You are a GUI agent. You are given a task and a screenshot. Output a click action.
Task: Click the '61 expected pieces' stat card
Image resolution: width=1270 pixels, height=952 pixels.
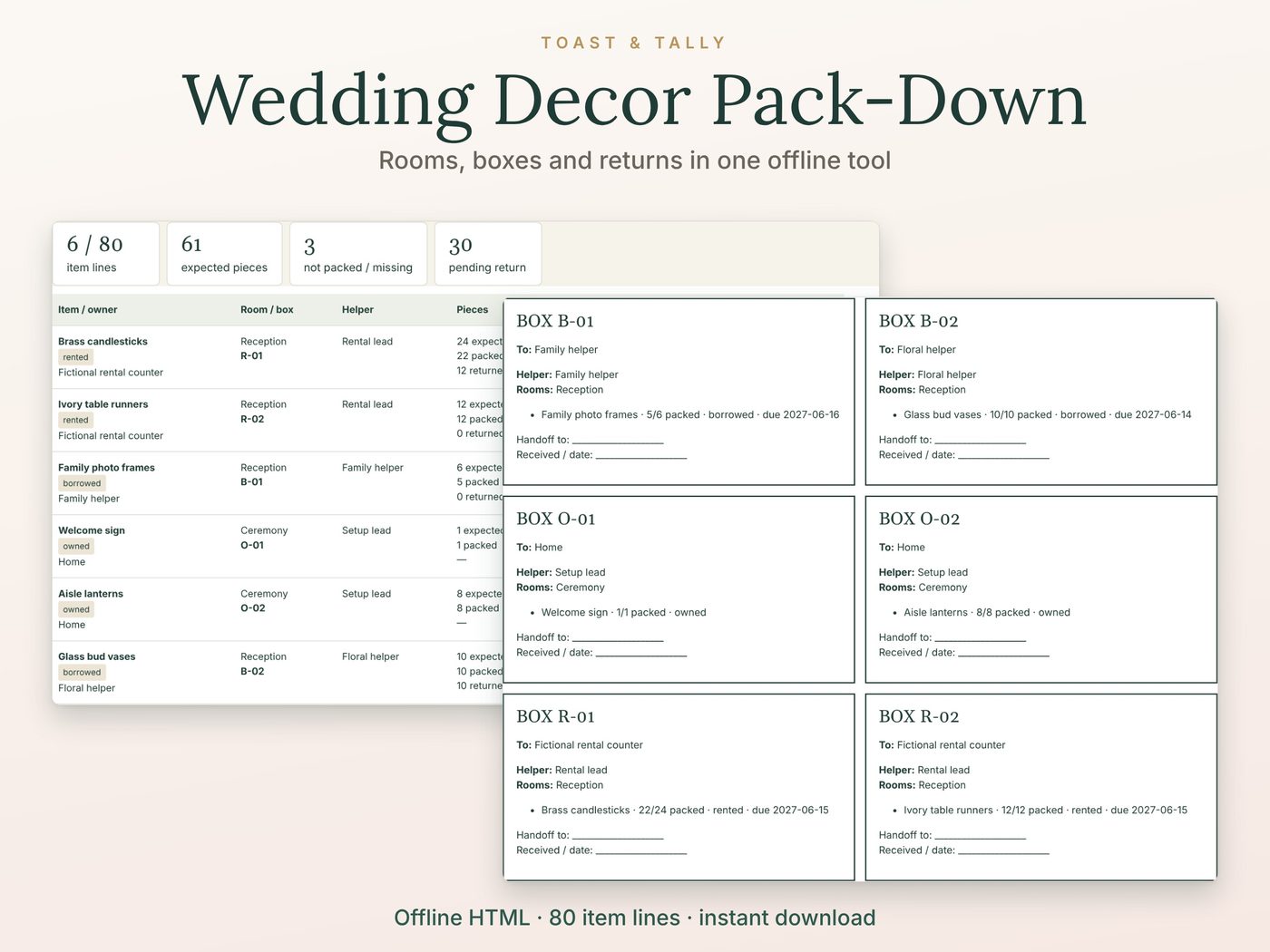pyautogui.click(x=224, y=254)
